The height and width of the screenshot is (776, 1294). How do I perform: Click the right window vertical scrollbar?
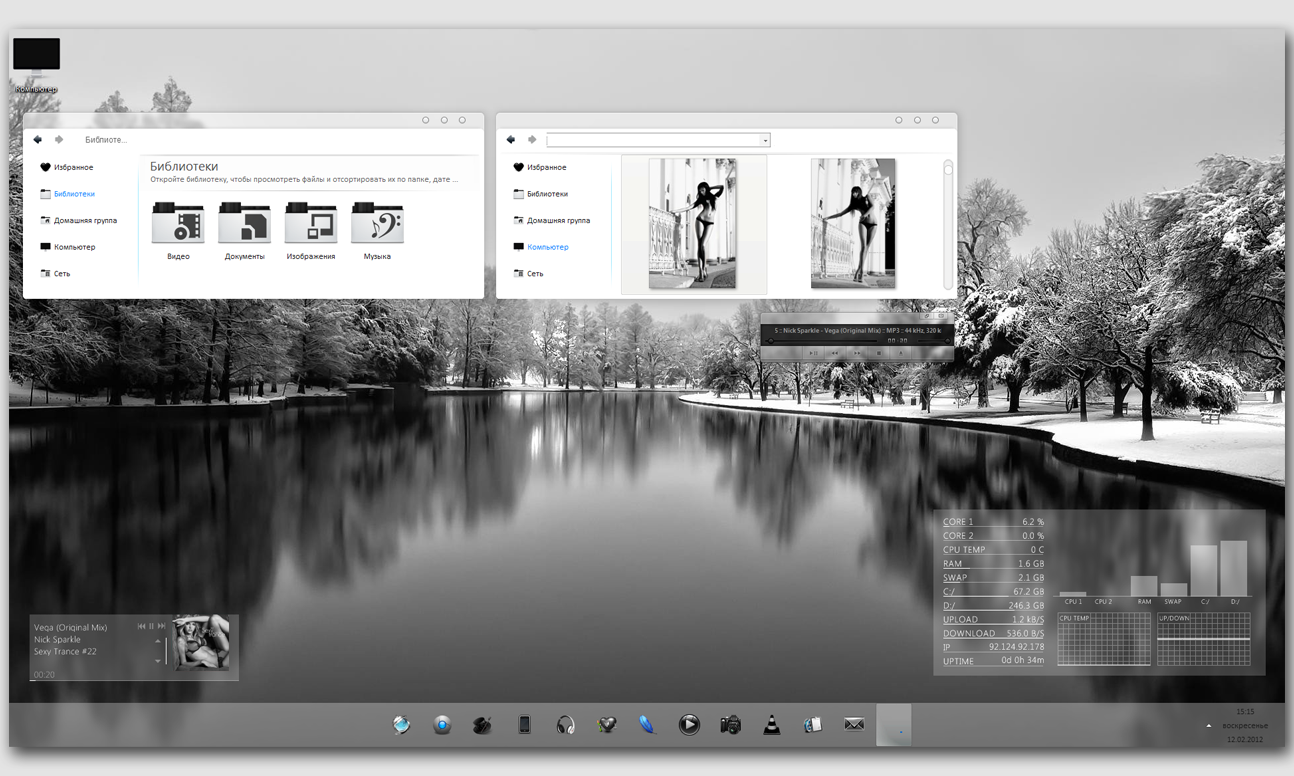948,225
